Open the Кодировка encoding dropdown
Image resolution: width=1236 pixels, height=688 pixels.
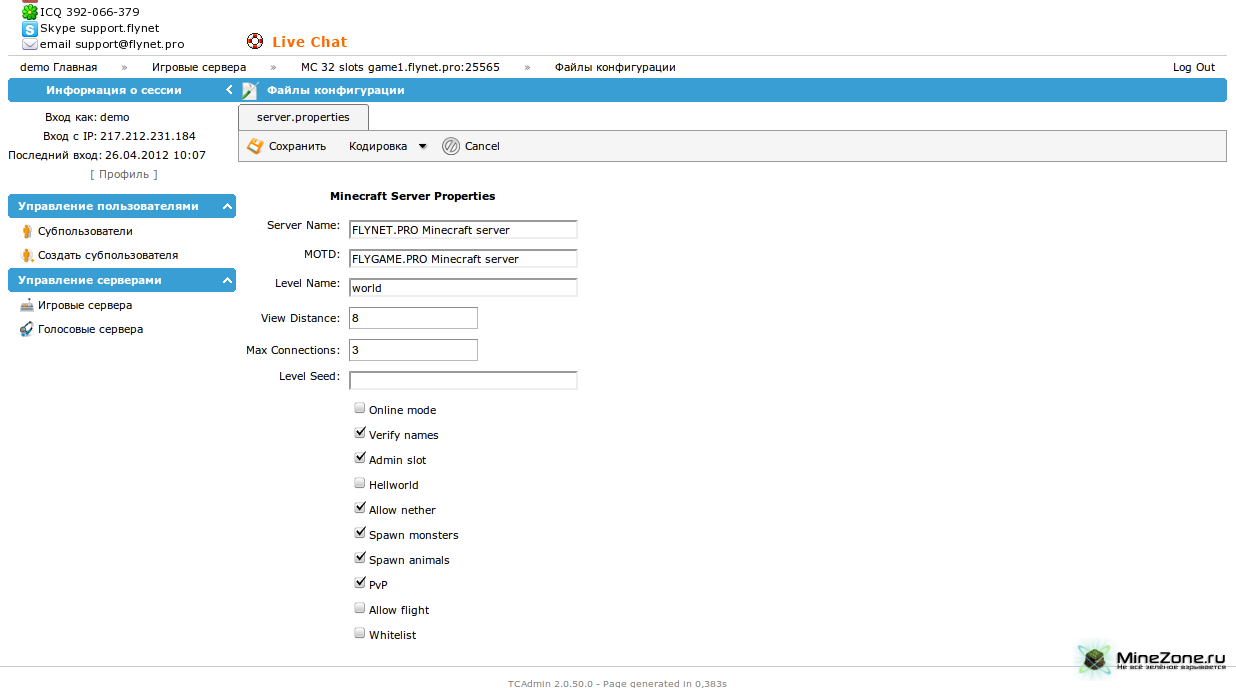(x=387, y=146)
